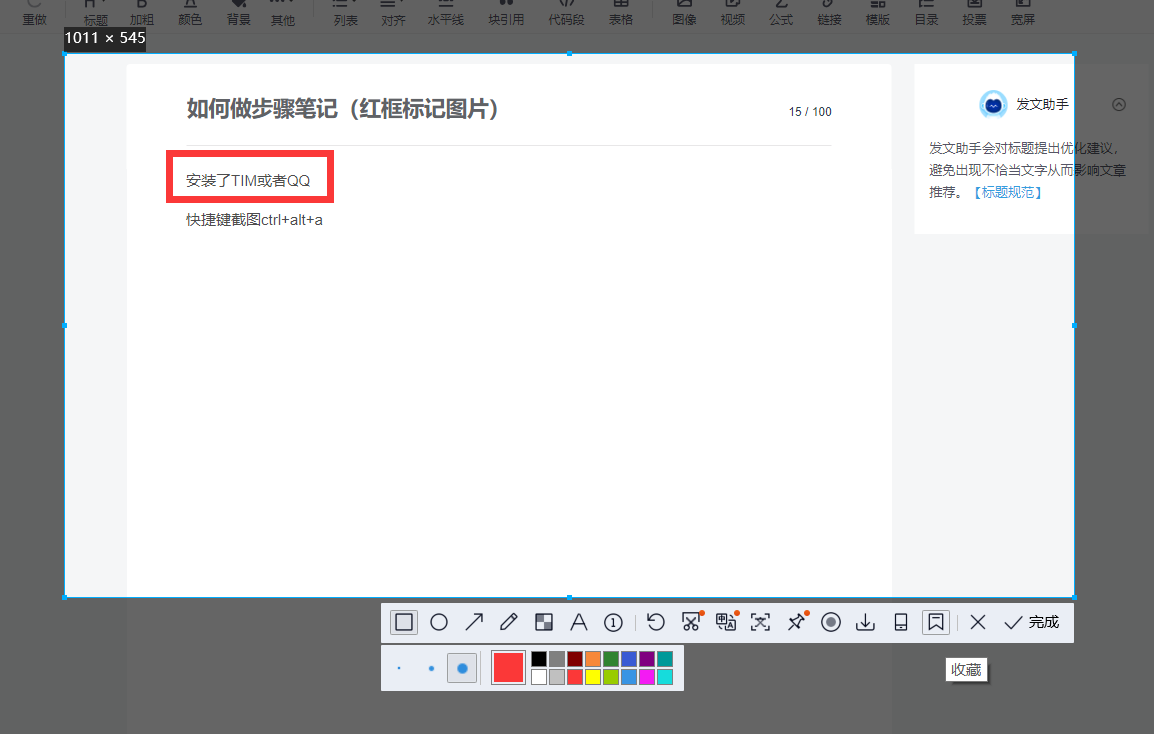Open the 标题 heading dropdown
The width and height of the screenshot is (1154, 734).
95,13
